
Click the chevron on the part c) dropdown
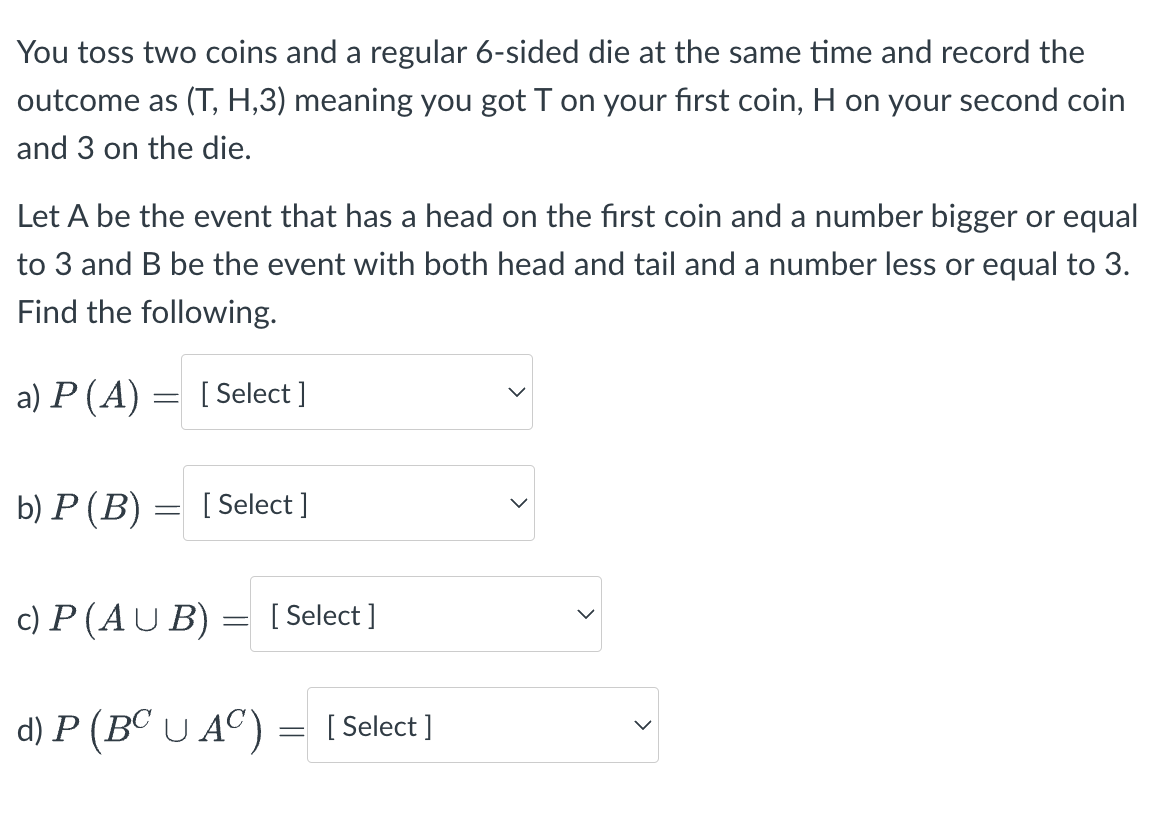tap(585, 614)
